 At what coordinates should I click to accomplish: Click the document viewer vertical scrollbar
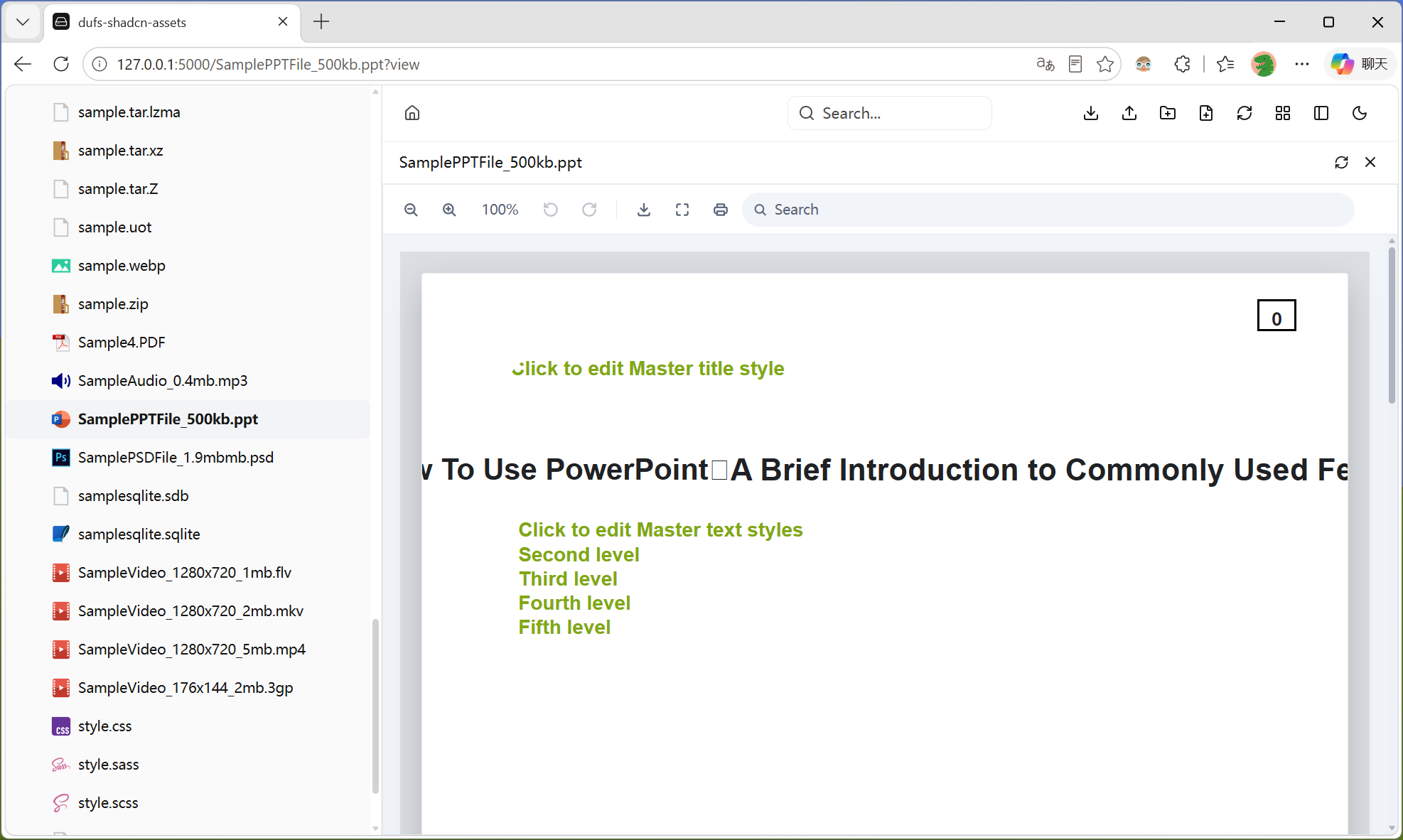coord(1392,325)
